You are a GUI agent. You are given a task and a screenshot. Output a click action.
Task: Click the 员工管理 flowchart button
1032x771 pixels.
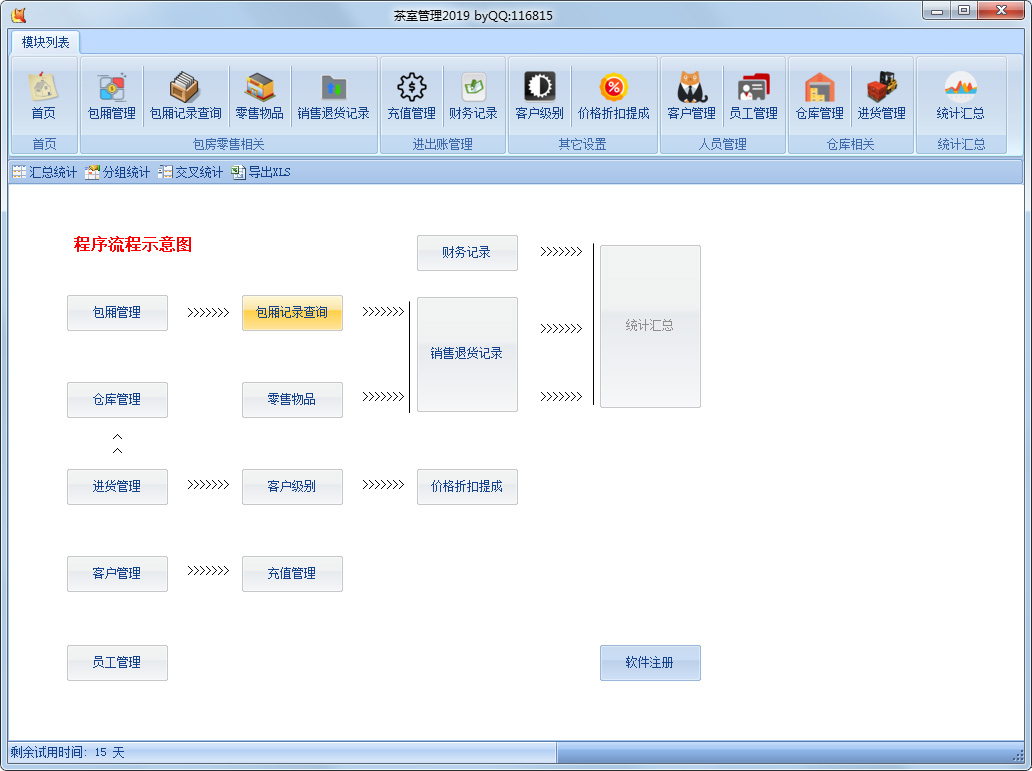(x=117, y=662)
